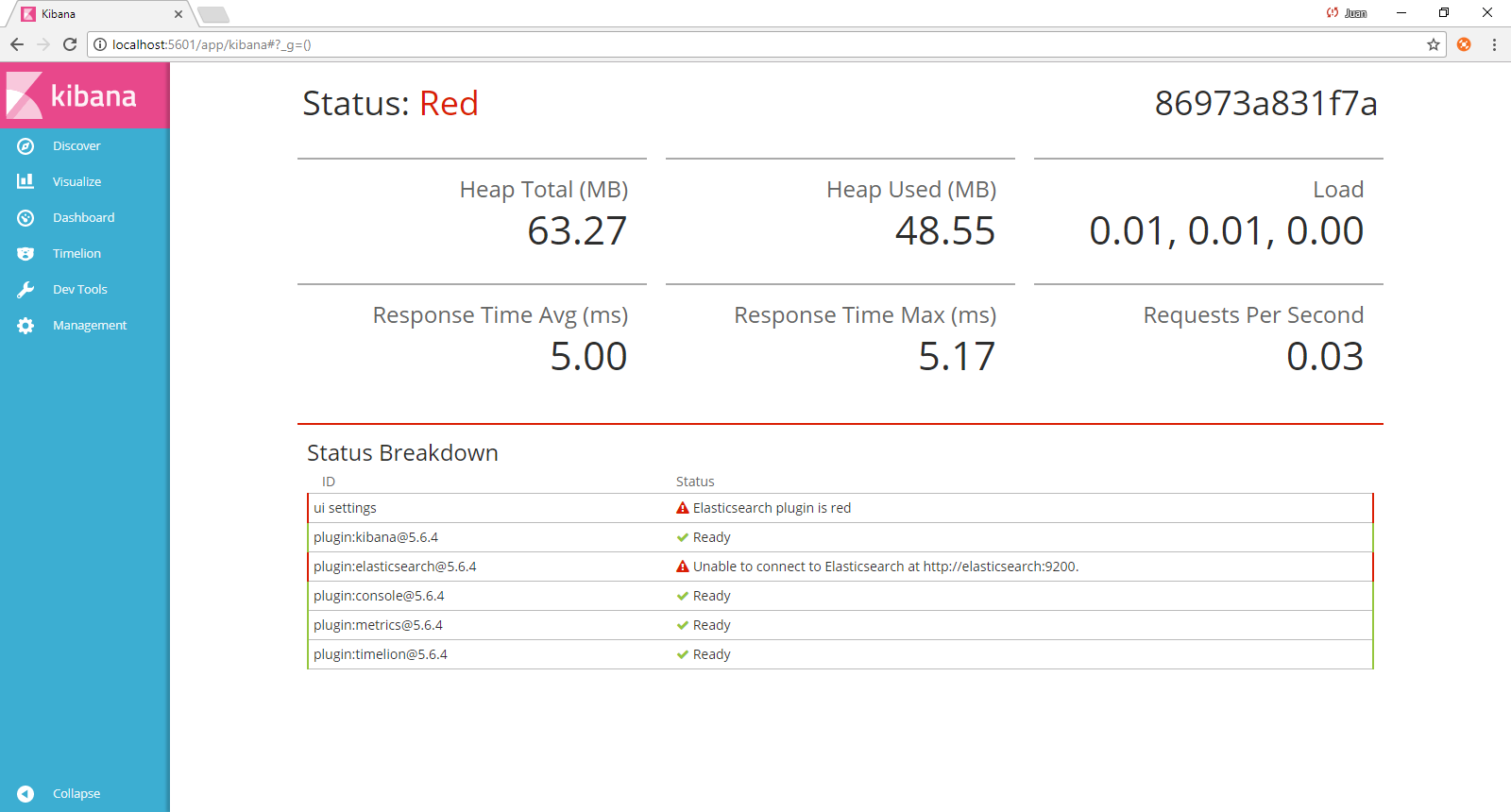
Task: Click plugin:metrics@5.6.4 text
Action: [378, 625]
